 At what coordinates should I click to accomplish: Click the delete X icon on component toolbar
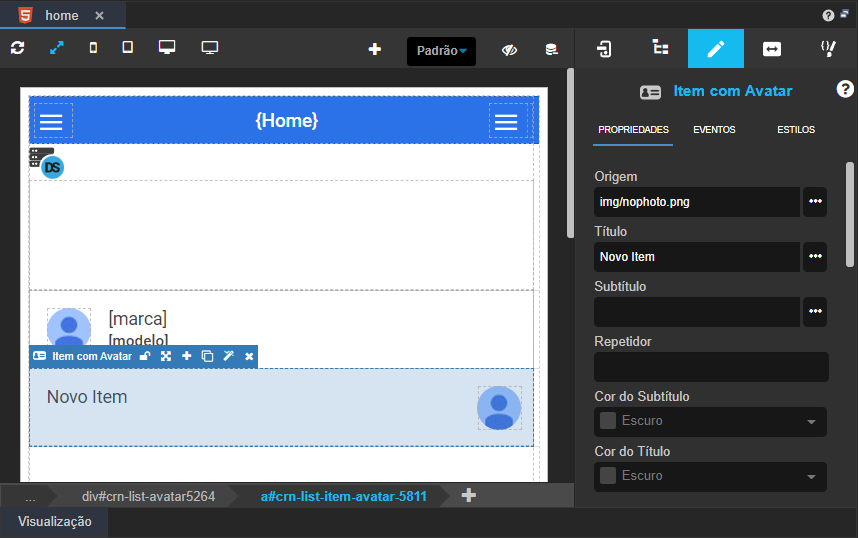(249, 356)
